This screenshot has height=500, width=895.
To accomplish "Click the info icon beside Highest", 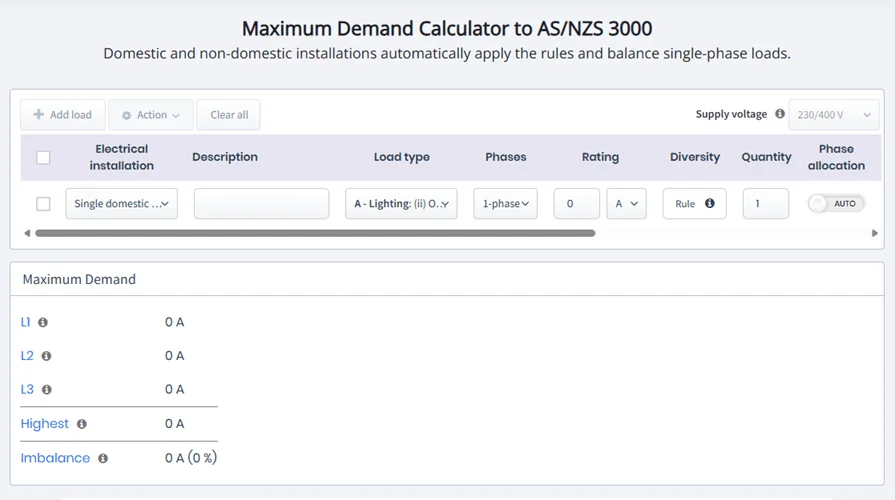I will [82, 424].
